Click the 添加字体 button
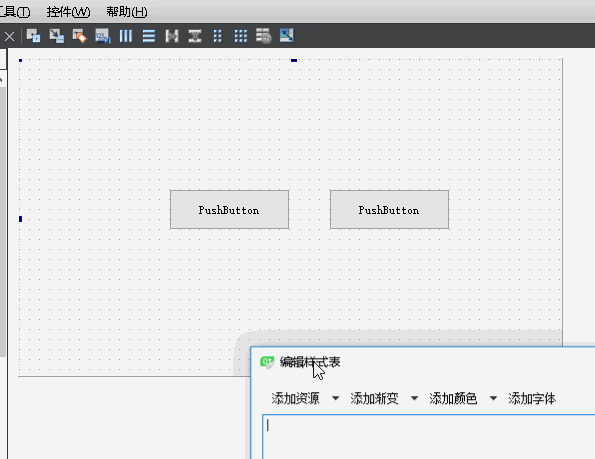 click(532, 398)
